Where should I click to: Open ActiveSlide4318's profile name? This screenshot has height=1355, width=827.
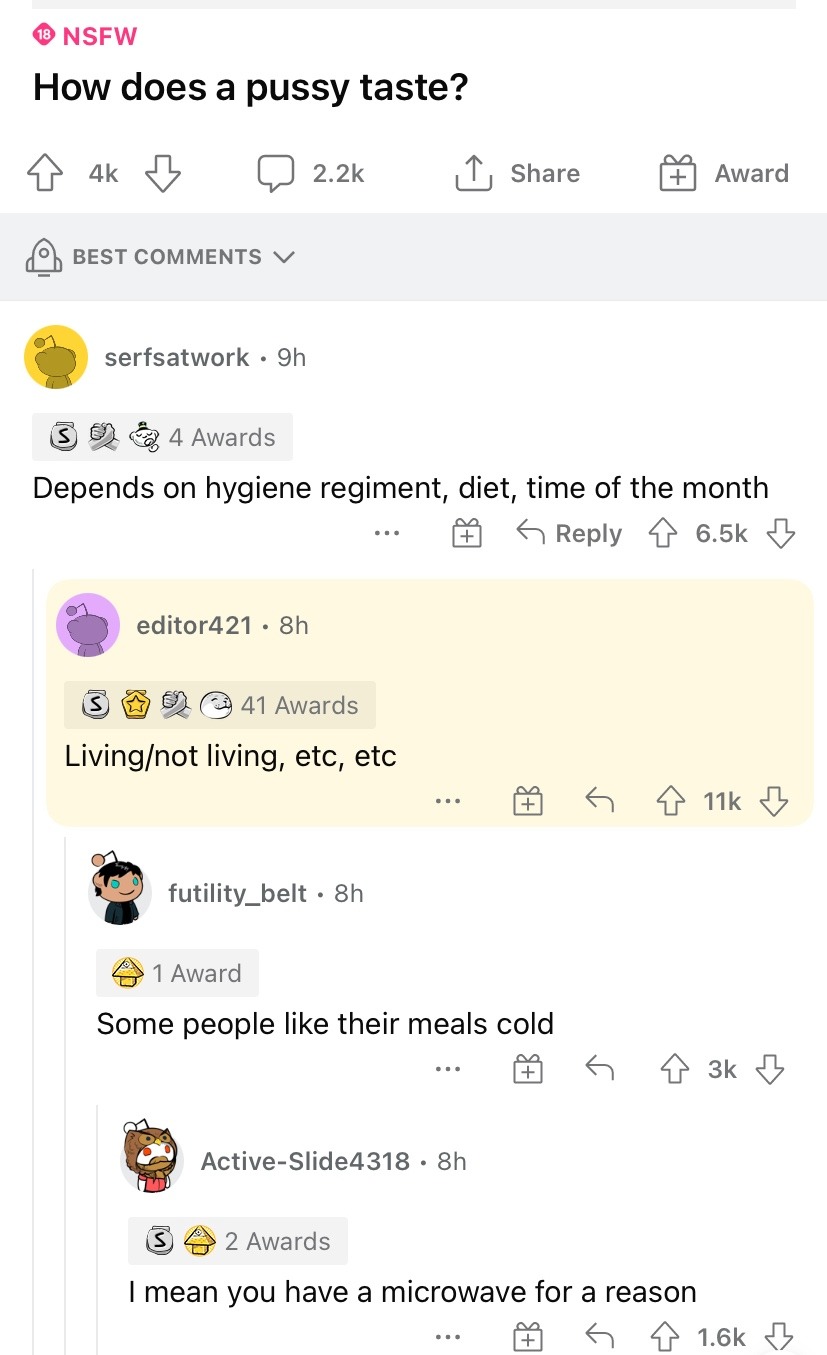coord(305,1161)
